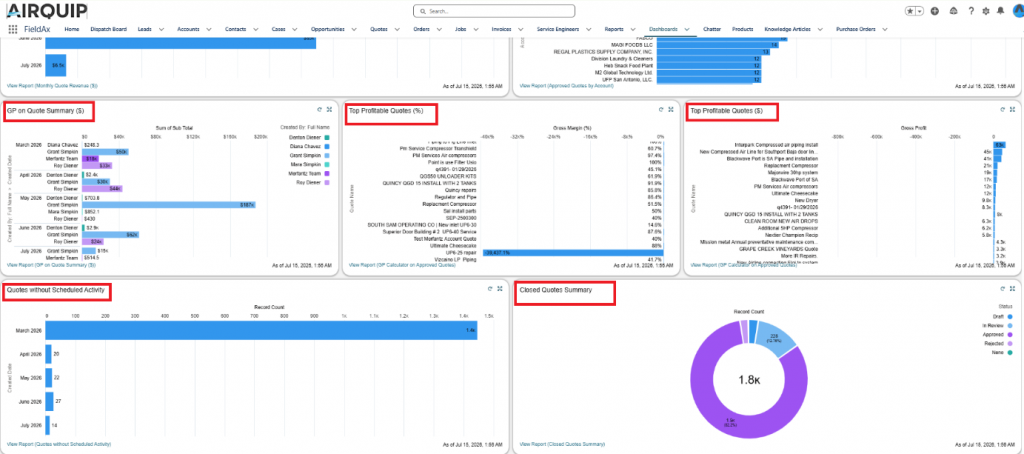This screenshot has width=1024, height=454.
Task: Expand the Opportunities tab dropdown chevron
Action: point(354,29)
